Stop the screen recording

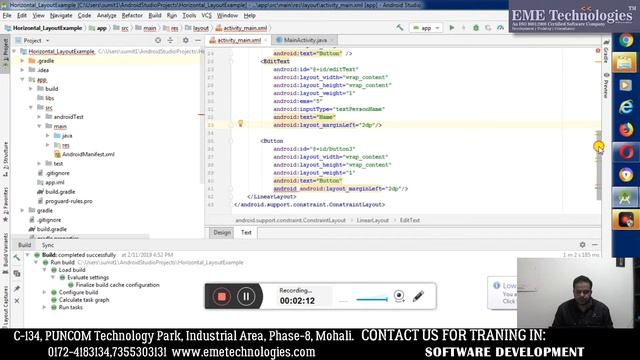click(222, 296)
